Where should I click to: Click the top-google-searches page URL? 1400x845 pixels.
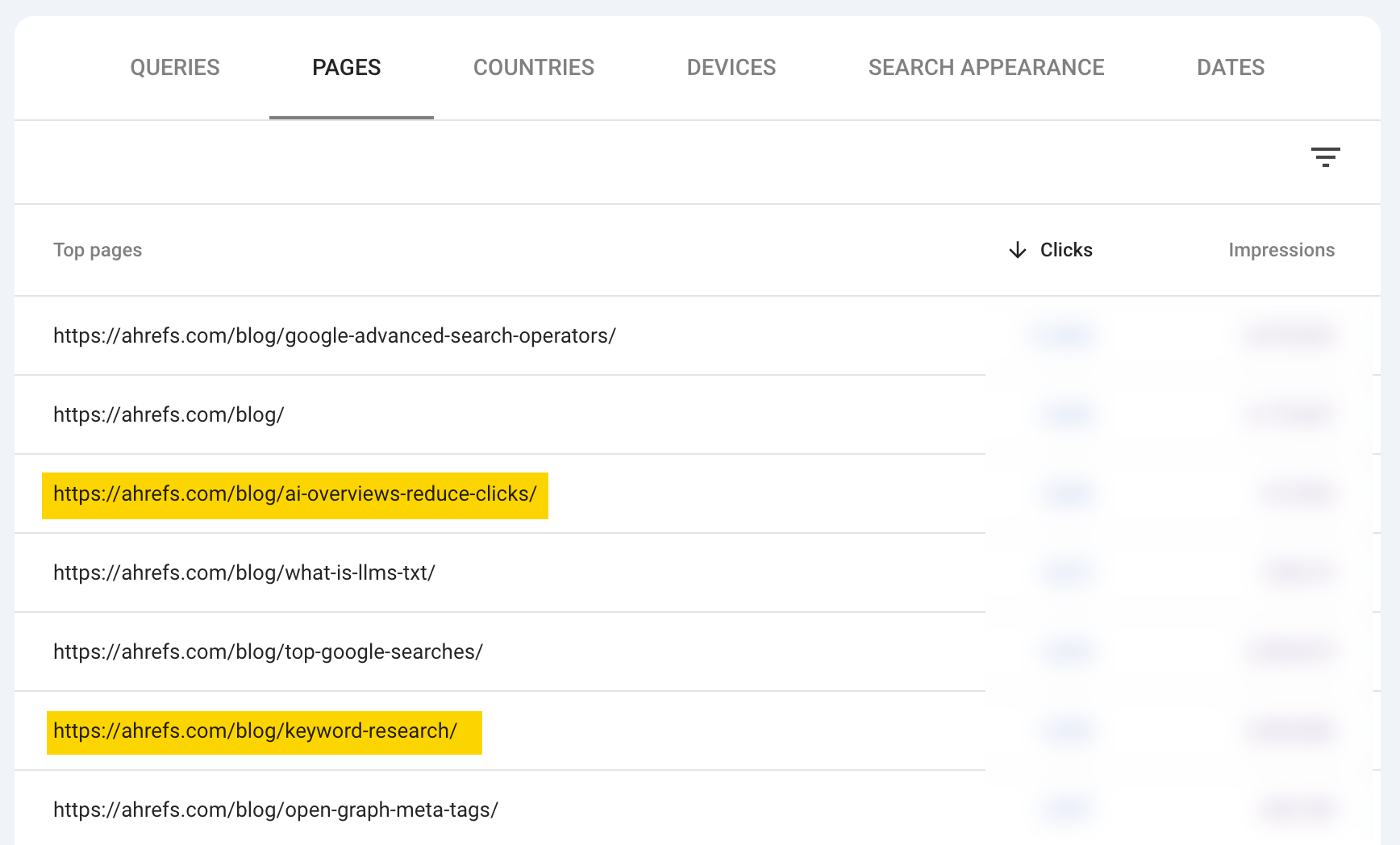pyautogui.click(x=268, y=651)
